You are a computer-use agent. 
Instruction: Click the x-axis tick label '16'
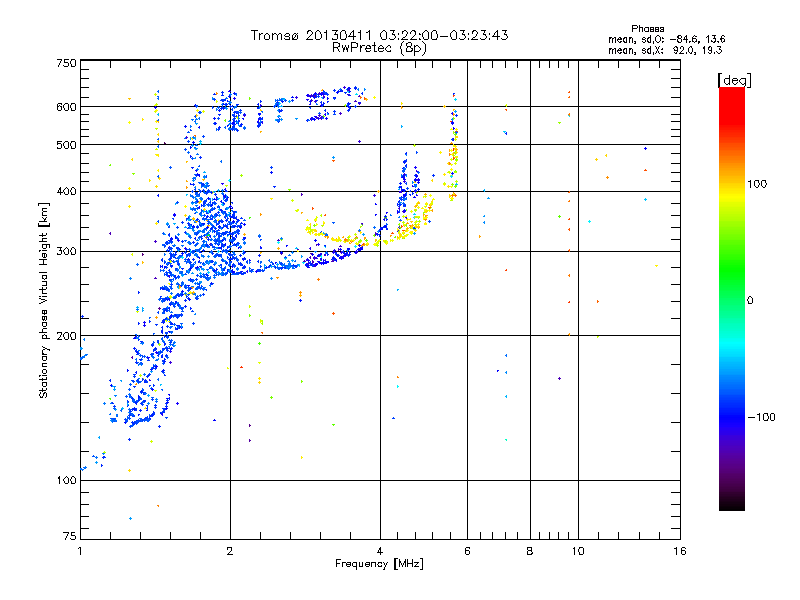pos(680,551)
